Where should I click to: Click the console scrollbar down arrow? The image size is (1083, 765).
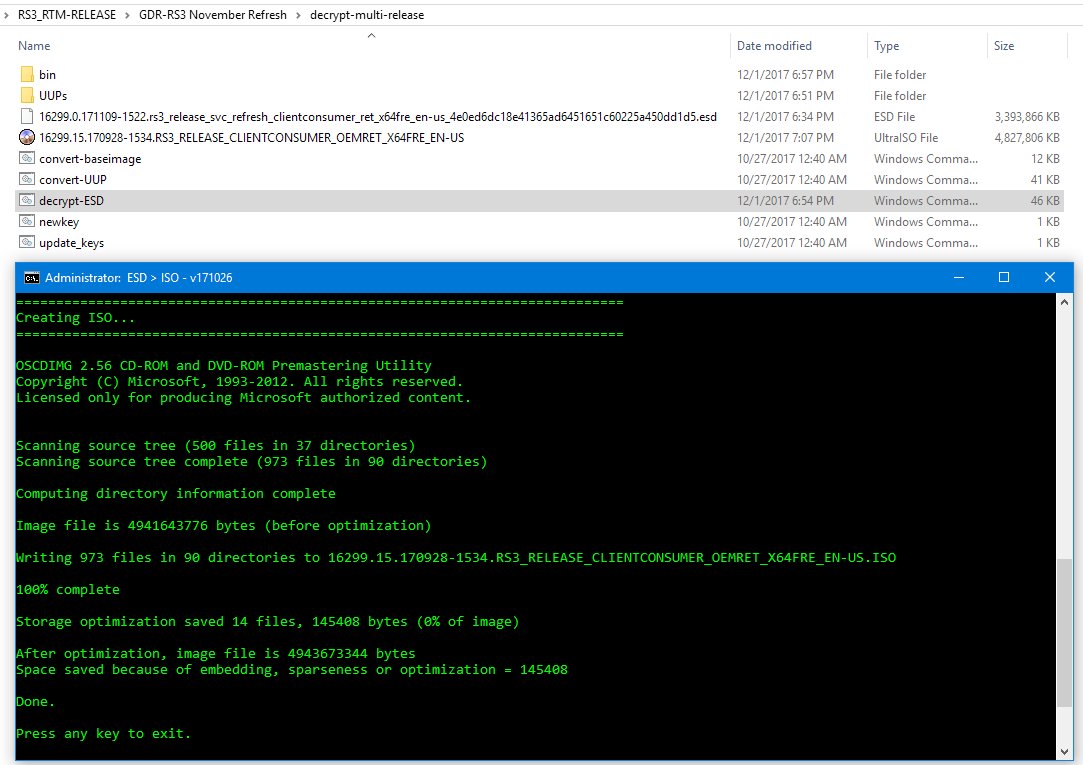pyautogui.click(x=1064, y=751)
